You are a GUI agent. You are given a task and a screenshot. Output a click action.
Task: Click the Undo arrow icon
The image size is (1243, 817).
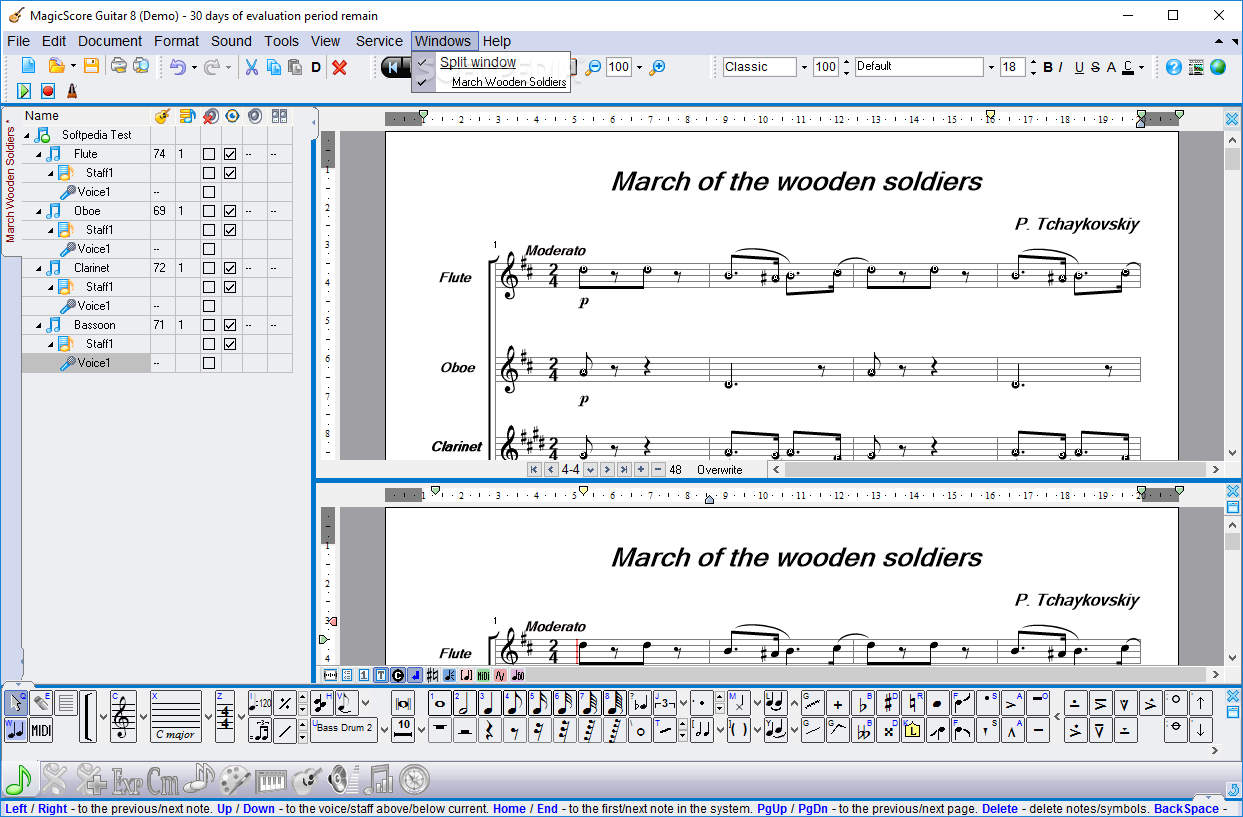coord(177,67)
